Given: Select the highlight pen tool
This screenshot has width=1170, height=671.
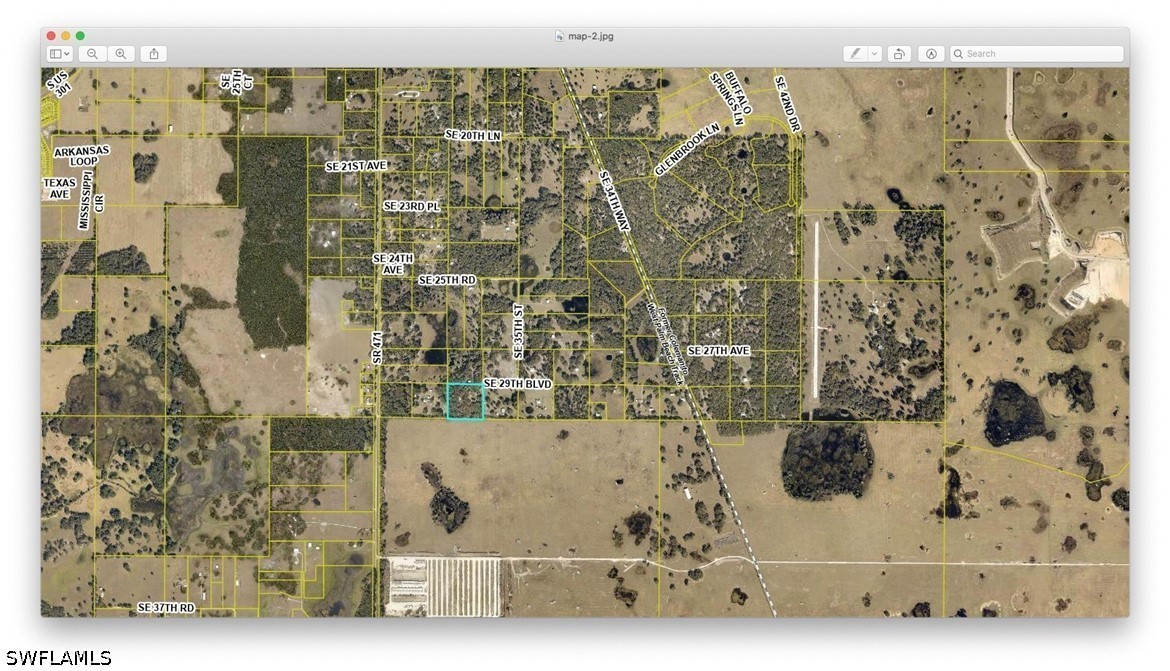Looking at the screenshot, I should (855, 54).
